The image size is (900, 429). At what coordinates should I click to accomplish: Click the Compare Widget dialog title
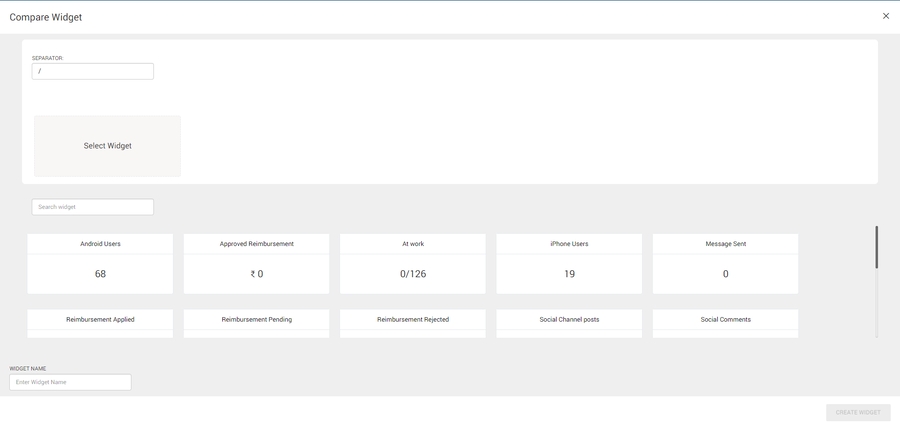click(46, 17)
